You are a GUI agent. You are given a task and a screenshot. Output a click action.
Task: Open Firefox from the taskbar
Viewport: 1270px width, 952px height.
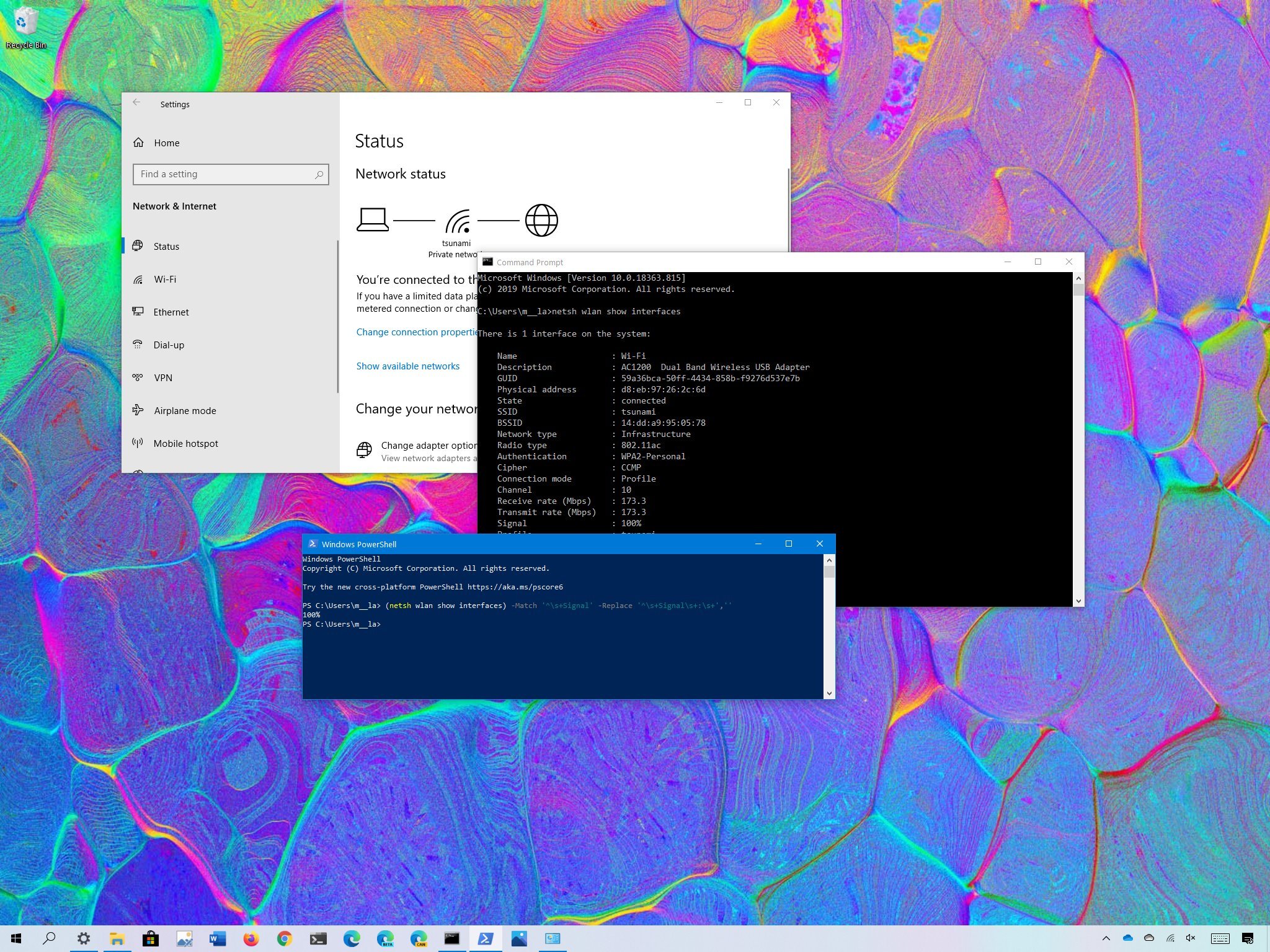[x=251, y=938]
